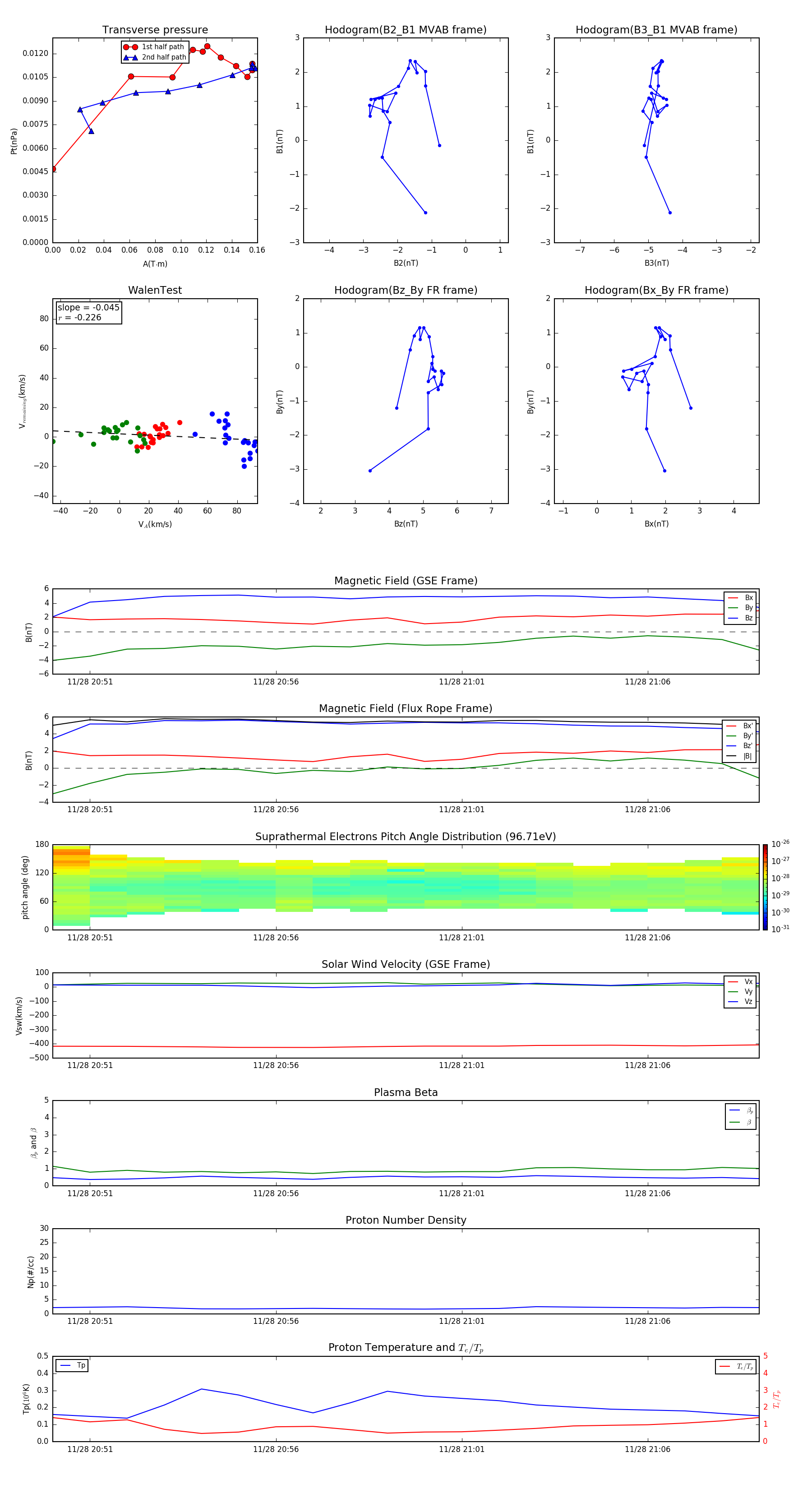Click 'Hodogram(Bx_By FR frame)' title

click(x=656, y=290)
